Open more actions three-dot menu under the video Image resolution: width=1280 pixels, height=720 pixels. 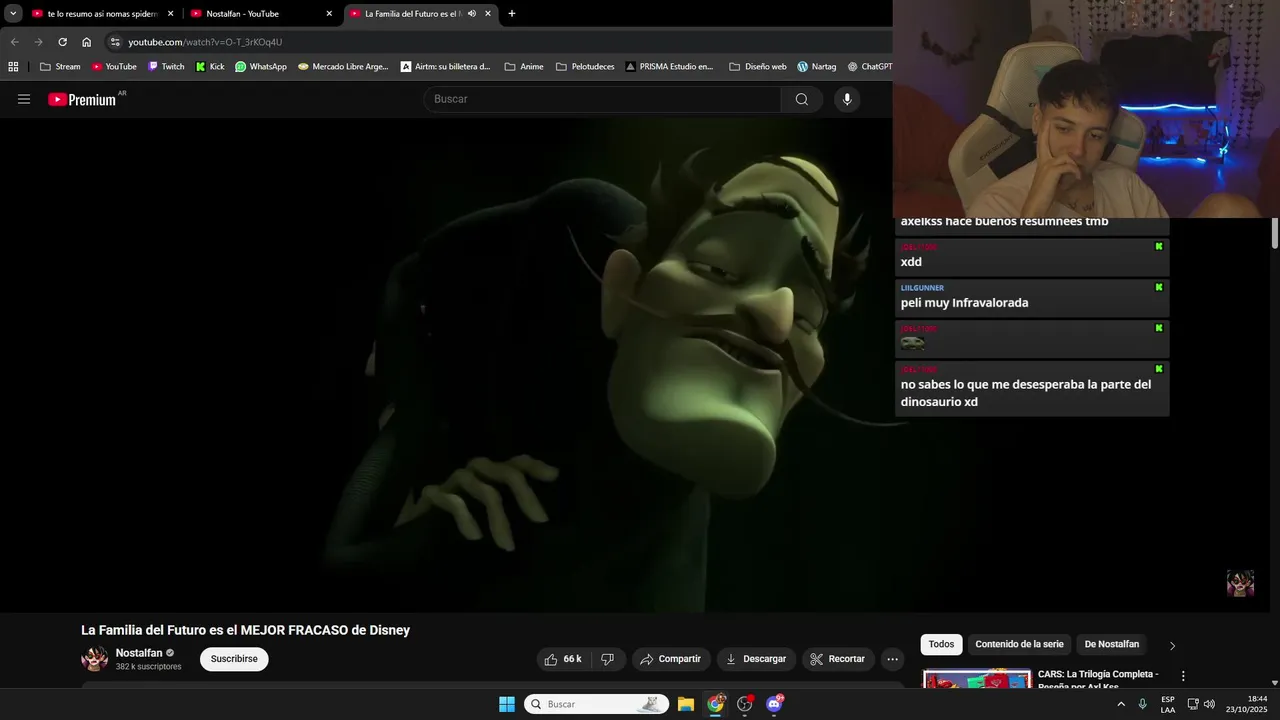tap(892, 659)
